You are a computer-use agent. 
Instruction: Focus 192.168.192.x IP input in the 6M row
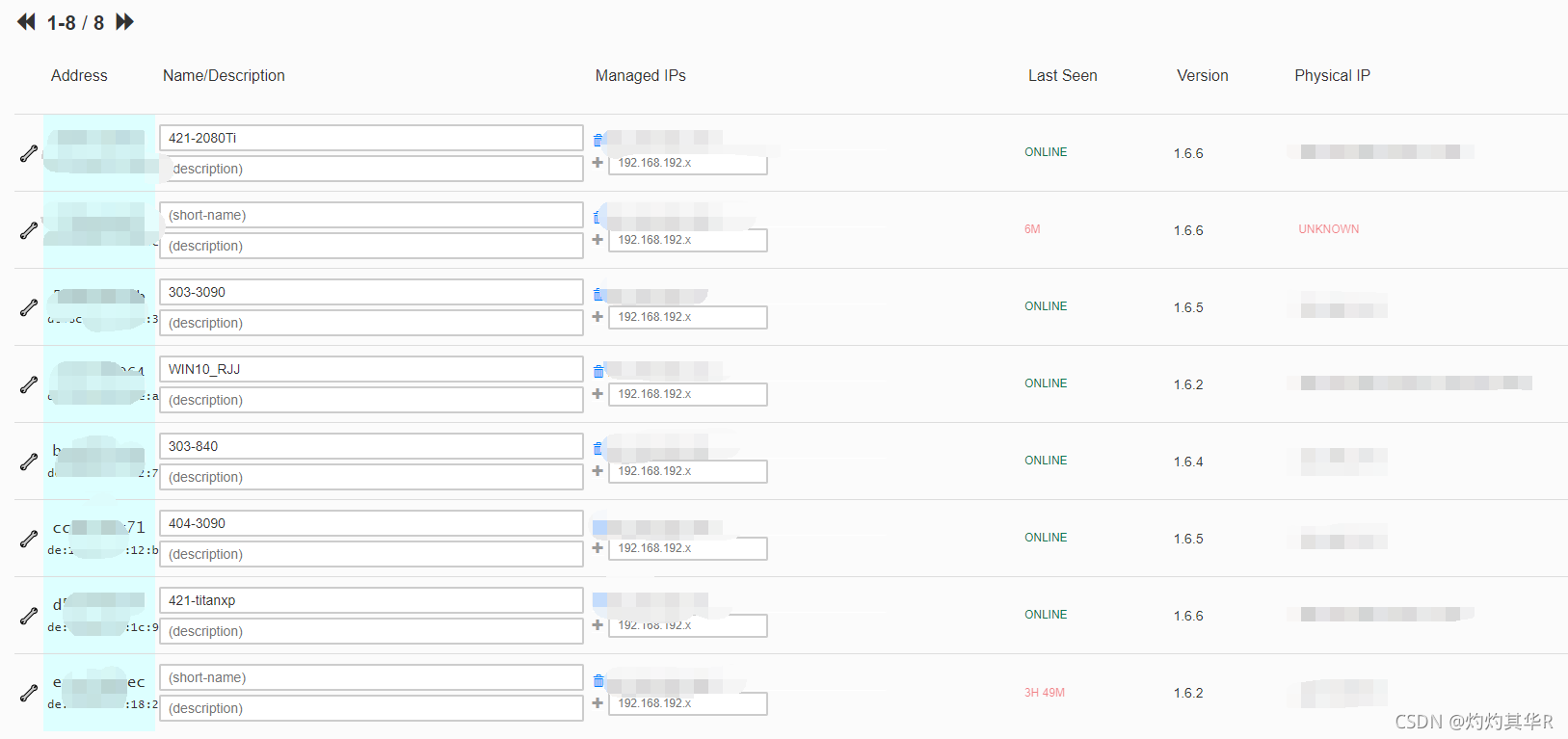(x=688, y=240)
